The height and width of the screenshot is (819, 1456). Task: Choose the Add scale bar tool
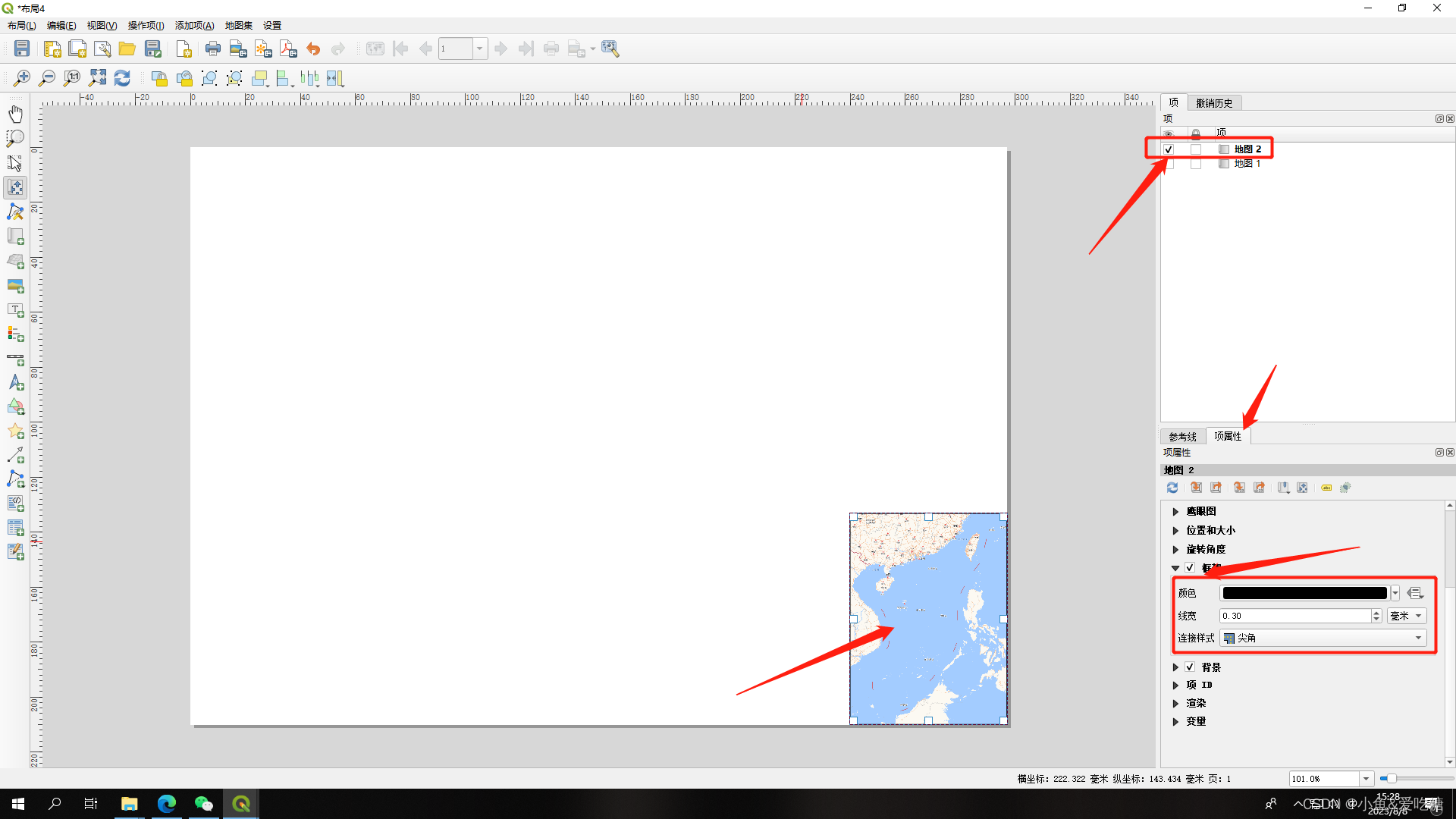[x=15, y=359]
